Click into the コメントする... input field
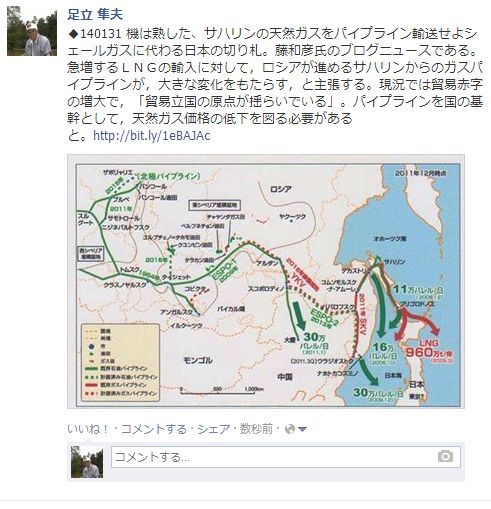Screen dimensions: 491x509 click(286, 457)
